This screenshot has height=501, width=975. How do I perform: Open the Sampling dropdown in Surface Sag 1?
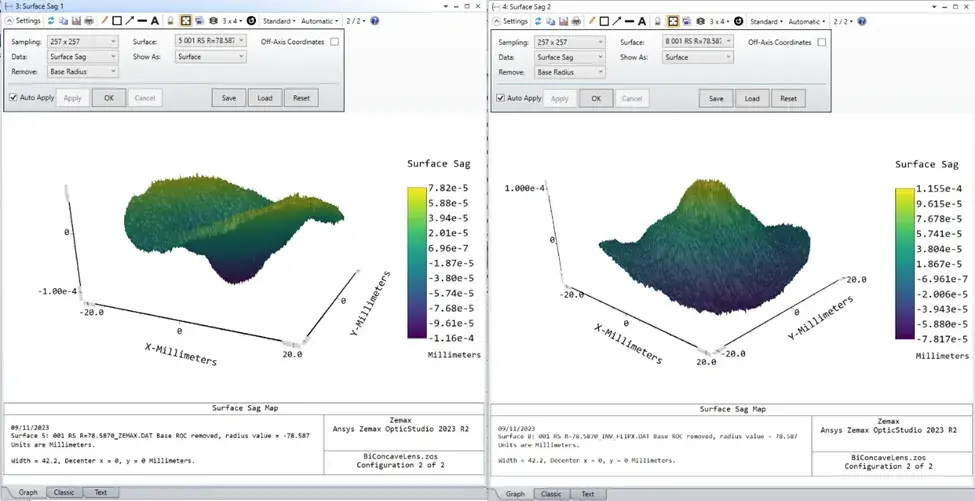point(83,42)
